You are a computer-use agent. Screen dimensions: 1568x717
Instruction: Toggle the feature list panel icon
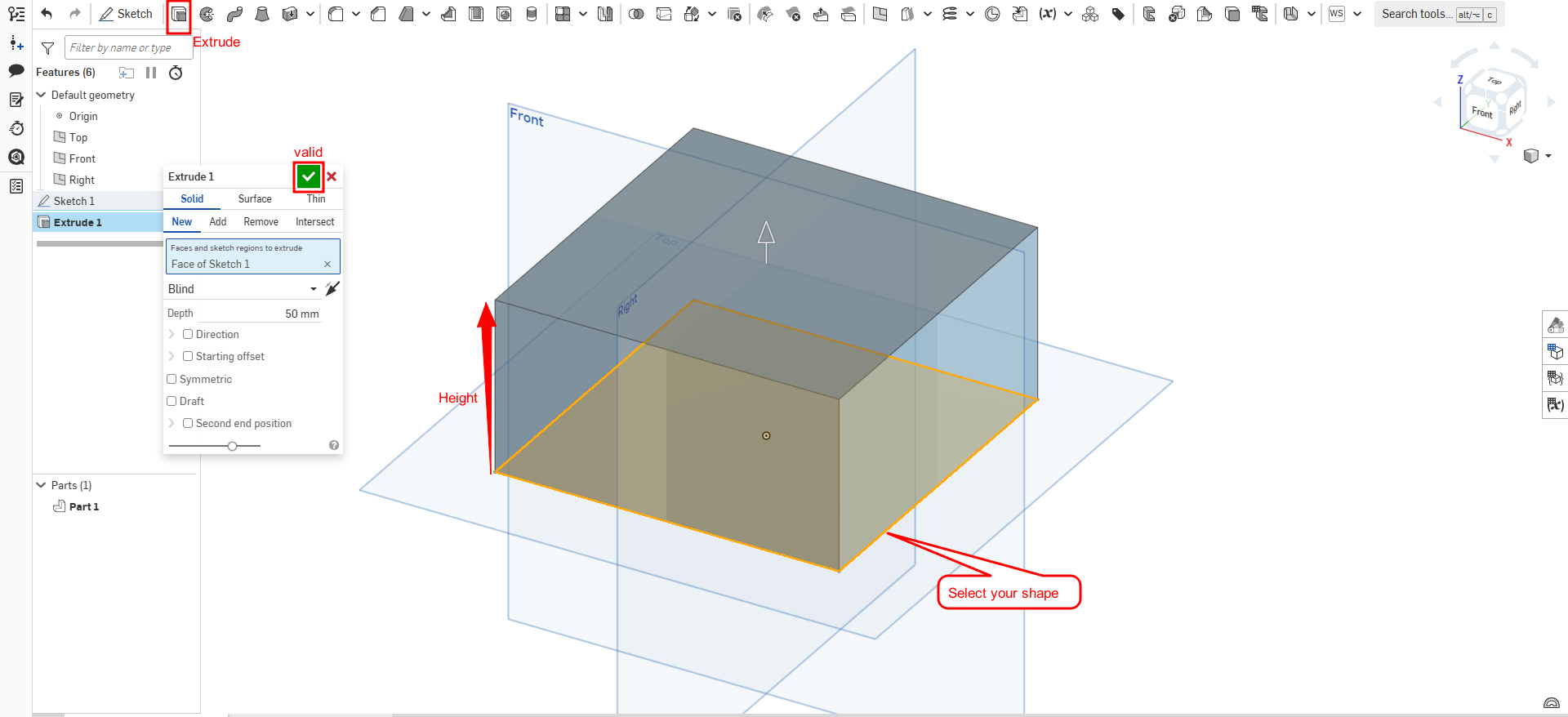16,14
